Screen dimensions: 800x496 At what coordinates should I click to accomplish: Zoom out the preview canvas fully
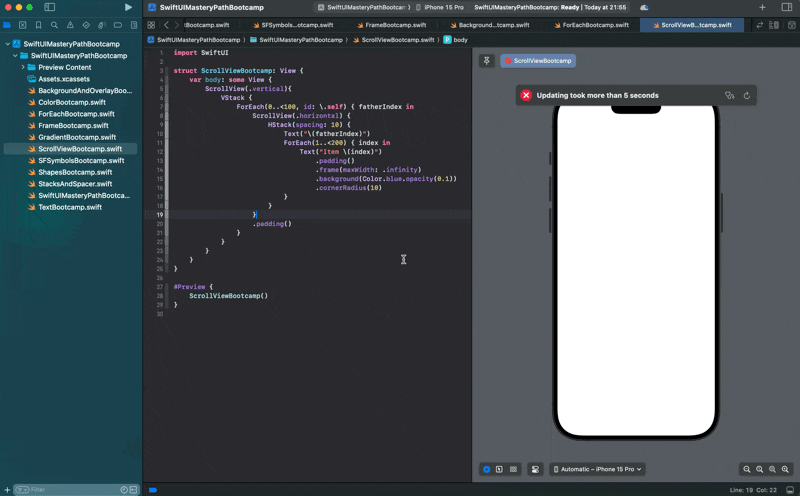(747, 469)
